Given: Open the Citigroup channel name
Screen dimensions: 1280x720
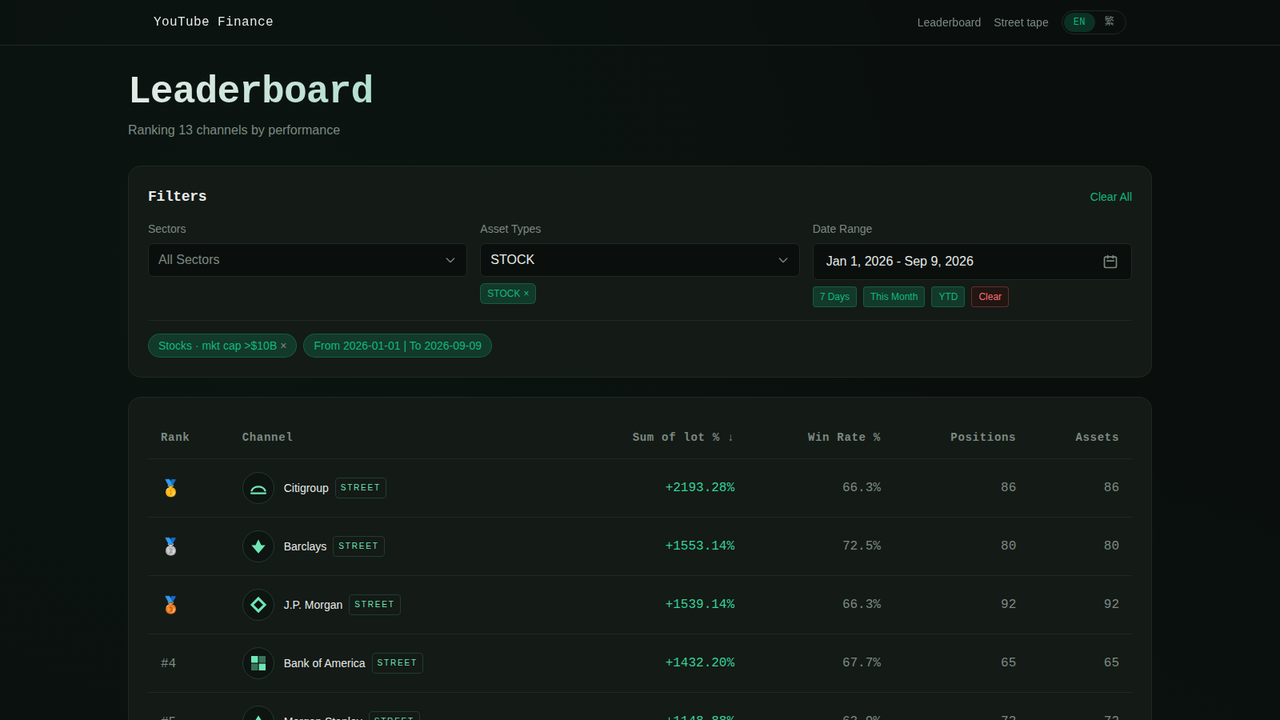Looking at the screenshot, I should [x=306, y=488].
